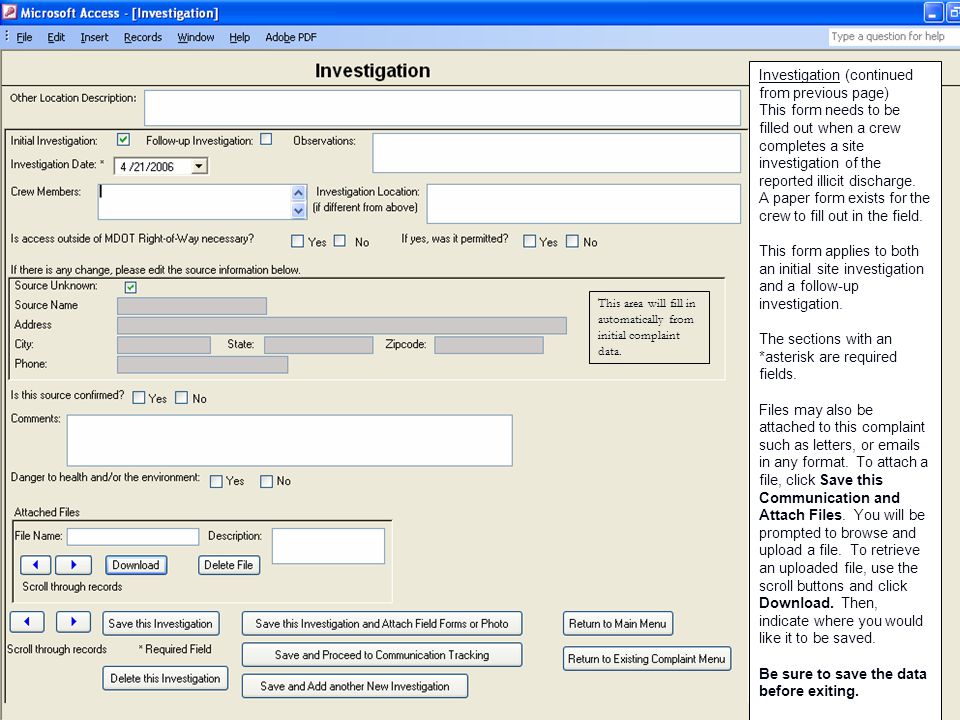Click the City field
The width and height of the screenshot is (960, 720).
click(x=163, y=345)
